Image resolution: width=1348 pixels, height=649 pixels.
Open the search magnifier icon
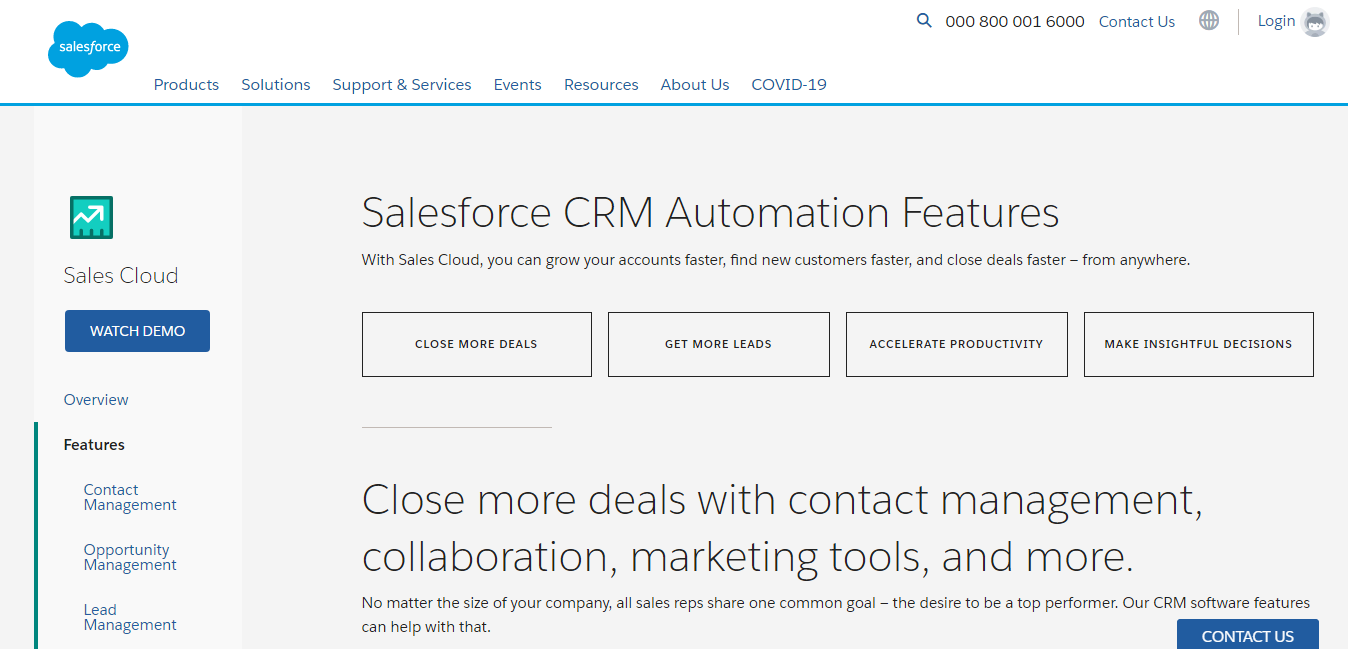point(924,21)
